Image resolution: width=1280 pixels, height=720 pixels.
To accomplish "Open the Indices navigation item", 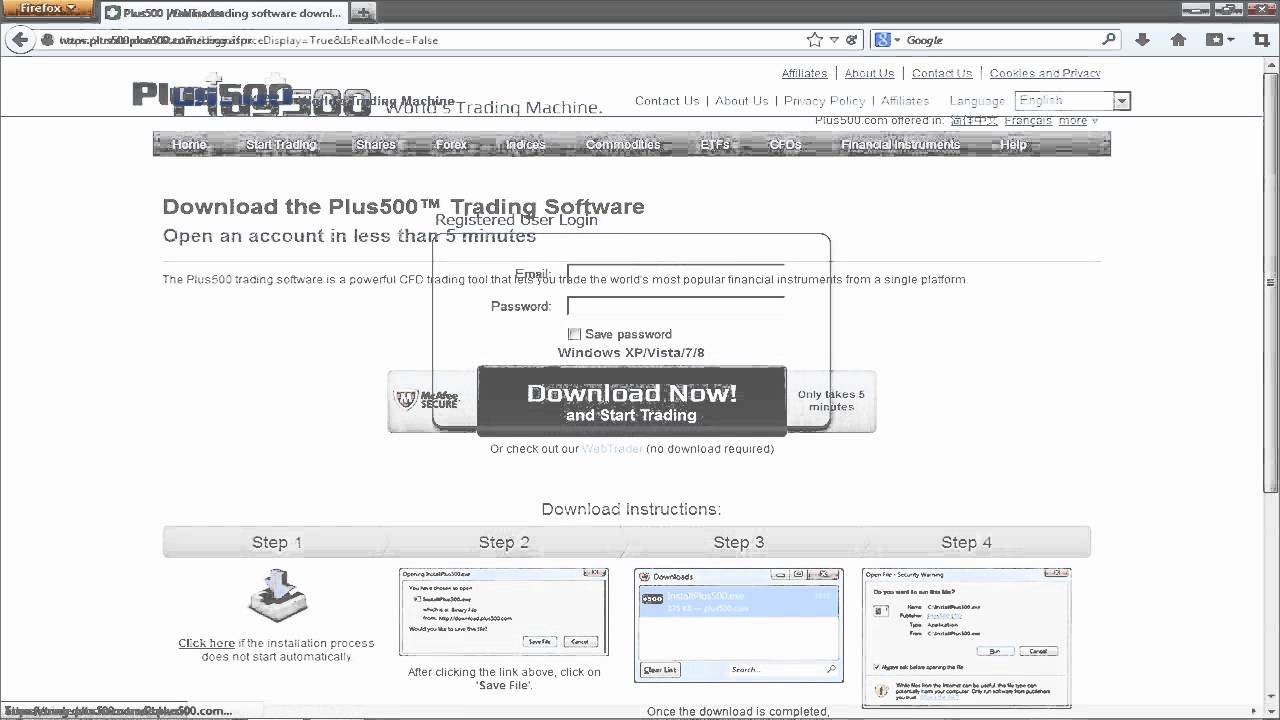I will click(x=526, y=144).
